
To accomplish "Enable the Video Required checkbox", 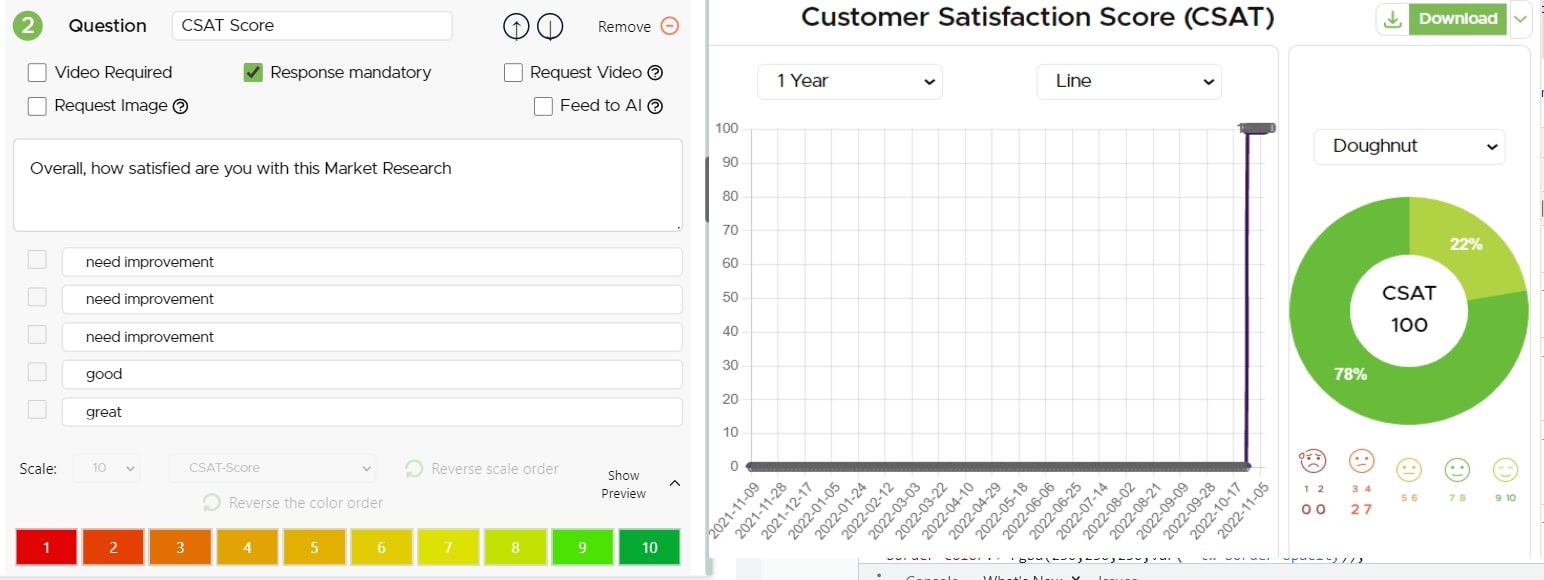I will (x=37, y=72).
